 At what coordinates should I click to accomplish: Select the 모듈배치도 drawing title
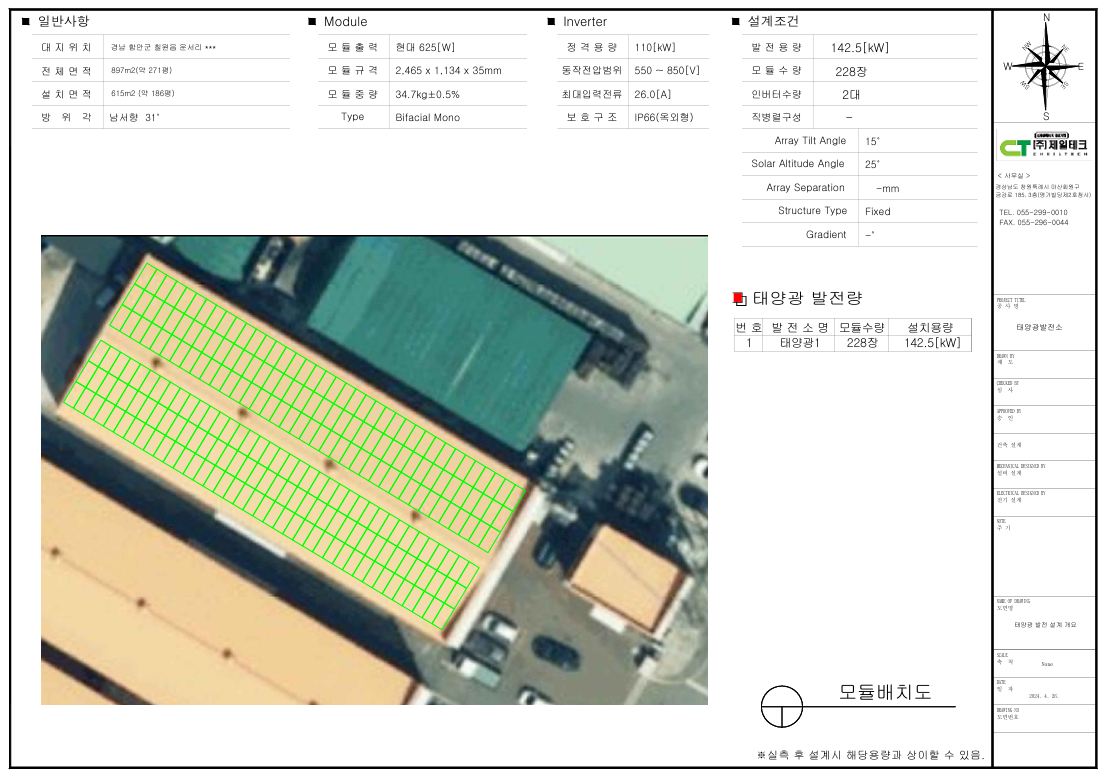coord(884,691)
